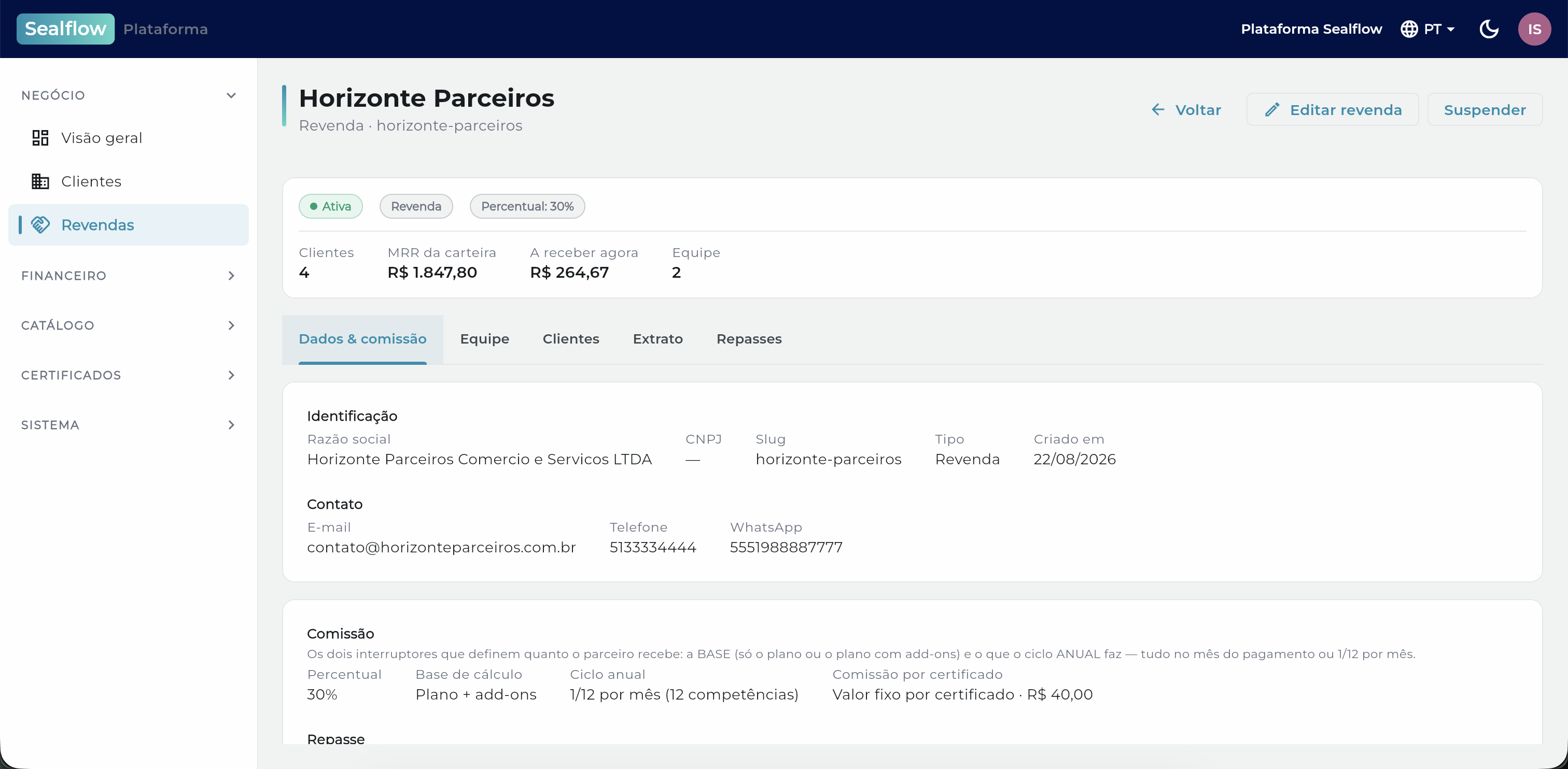The width and height of the screenshot is (1568, 769).
Task: Expand the CERTIFICADOS sidebar section
Action: [x=129, y=375]
